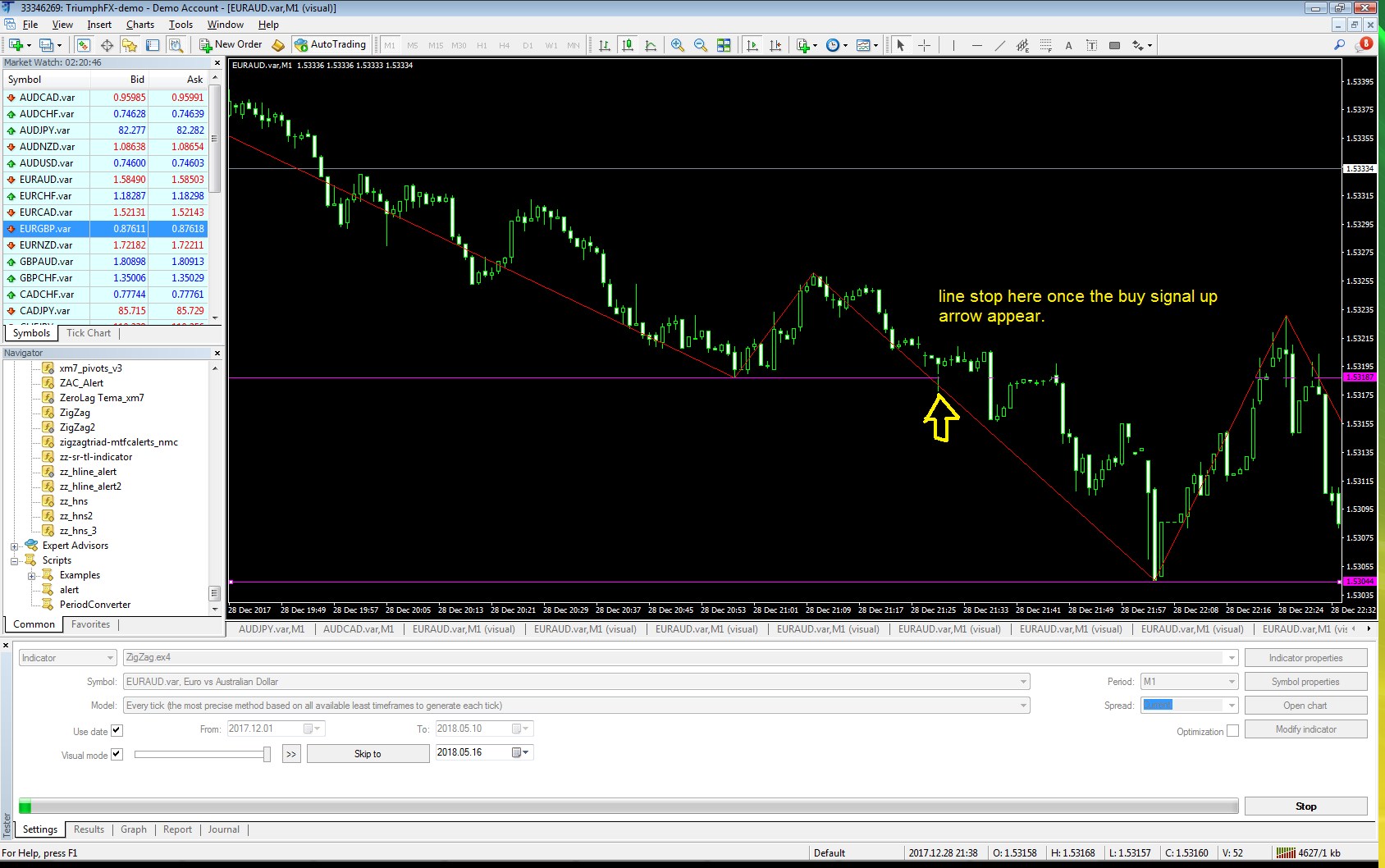Zoom out on the chart
This screenshot has width=1385, height=868.
tap(701, 45)
